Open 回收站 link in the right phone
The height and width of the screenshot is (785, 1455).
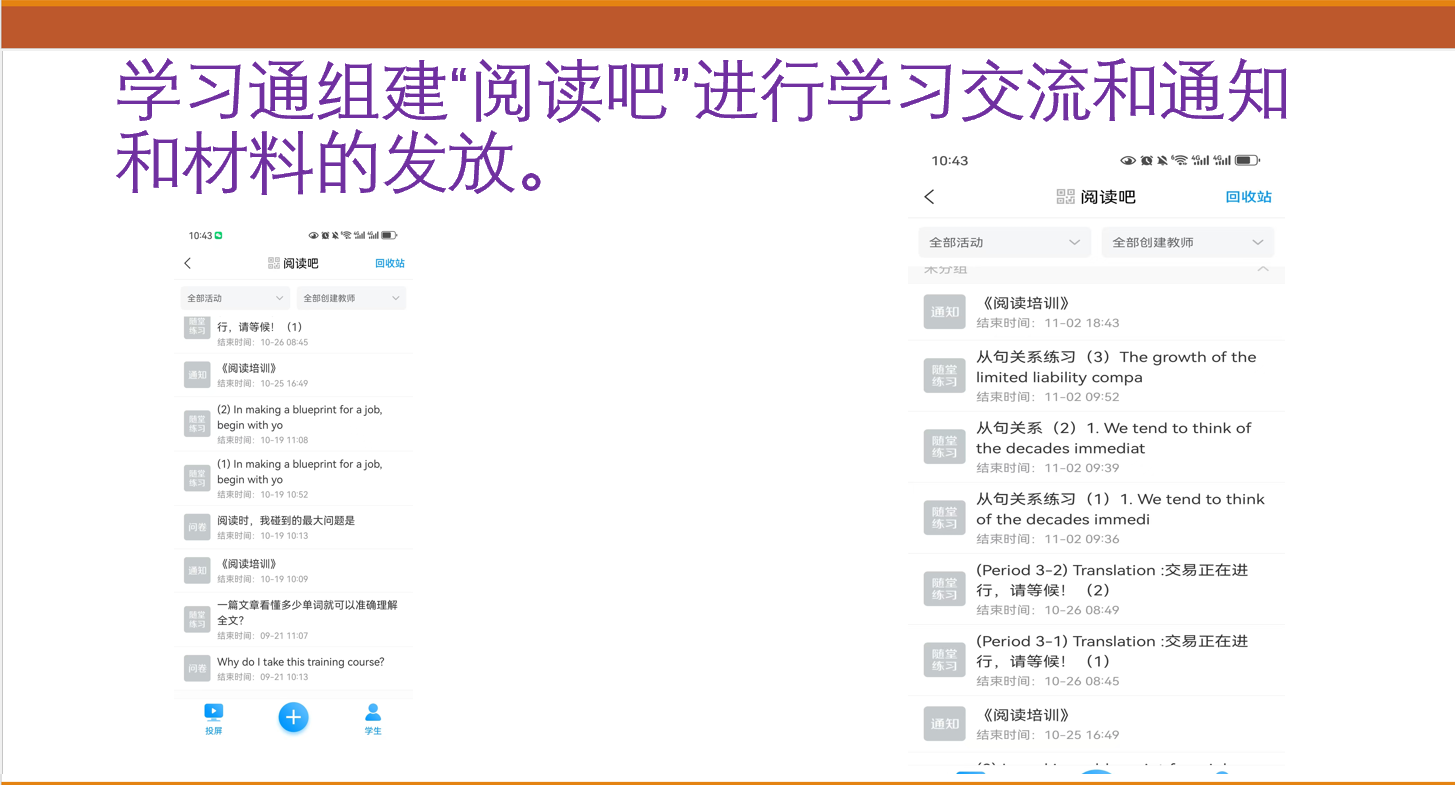pyautogui.click(x=1248, y=197)
